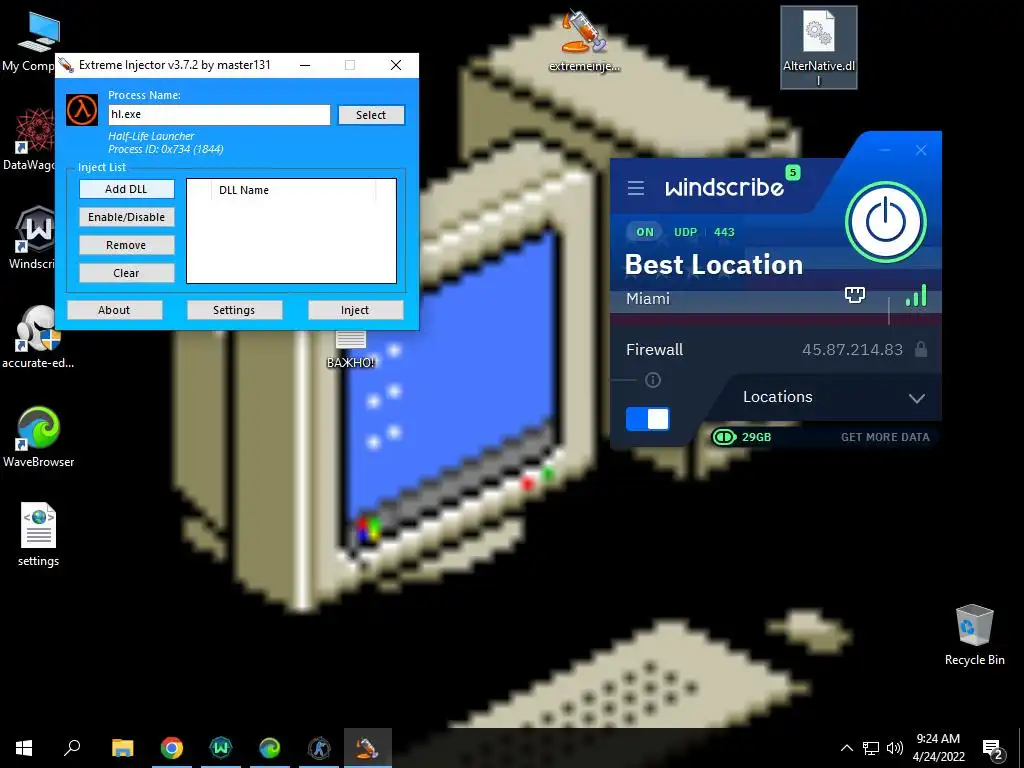Viewport: 1024px width, 768px height.
Task: Open the ВАЖНО! text file icon
Action: [351, 350]
